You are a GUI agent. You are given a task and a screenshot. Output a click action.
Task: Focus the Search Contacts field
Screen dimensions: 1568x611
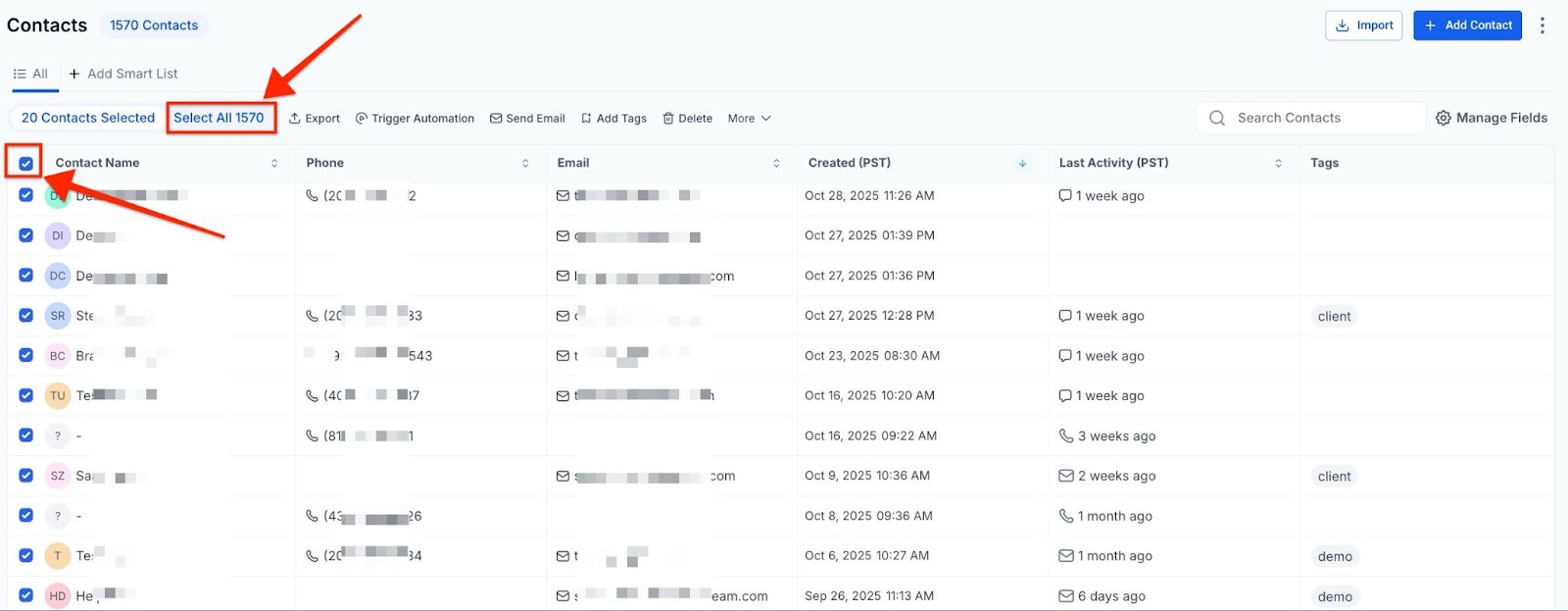click(1310, 118)
